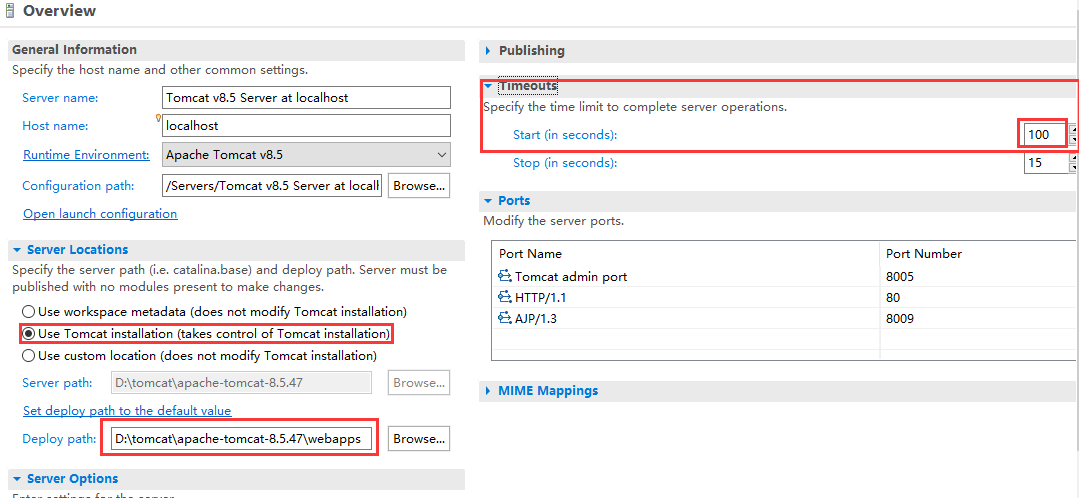Click the Deploy path text field
Viewport: 1079px width, 498px height.
pyautogui.click(x=241, y=438)
